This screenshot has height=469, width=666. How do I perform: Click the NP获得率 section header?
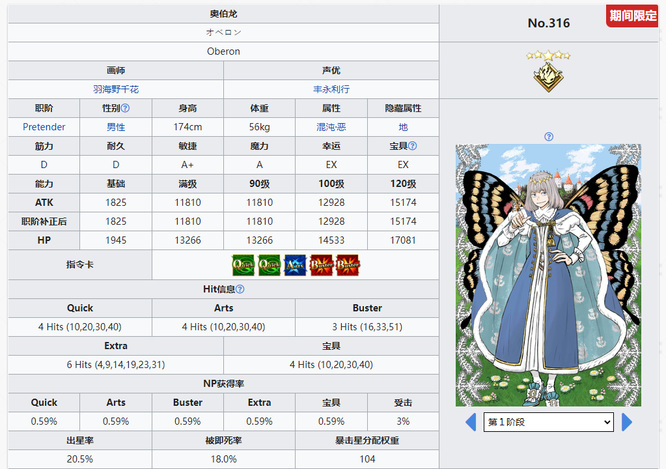click(223, 384)
